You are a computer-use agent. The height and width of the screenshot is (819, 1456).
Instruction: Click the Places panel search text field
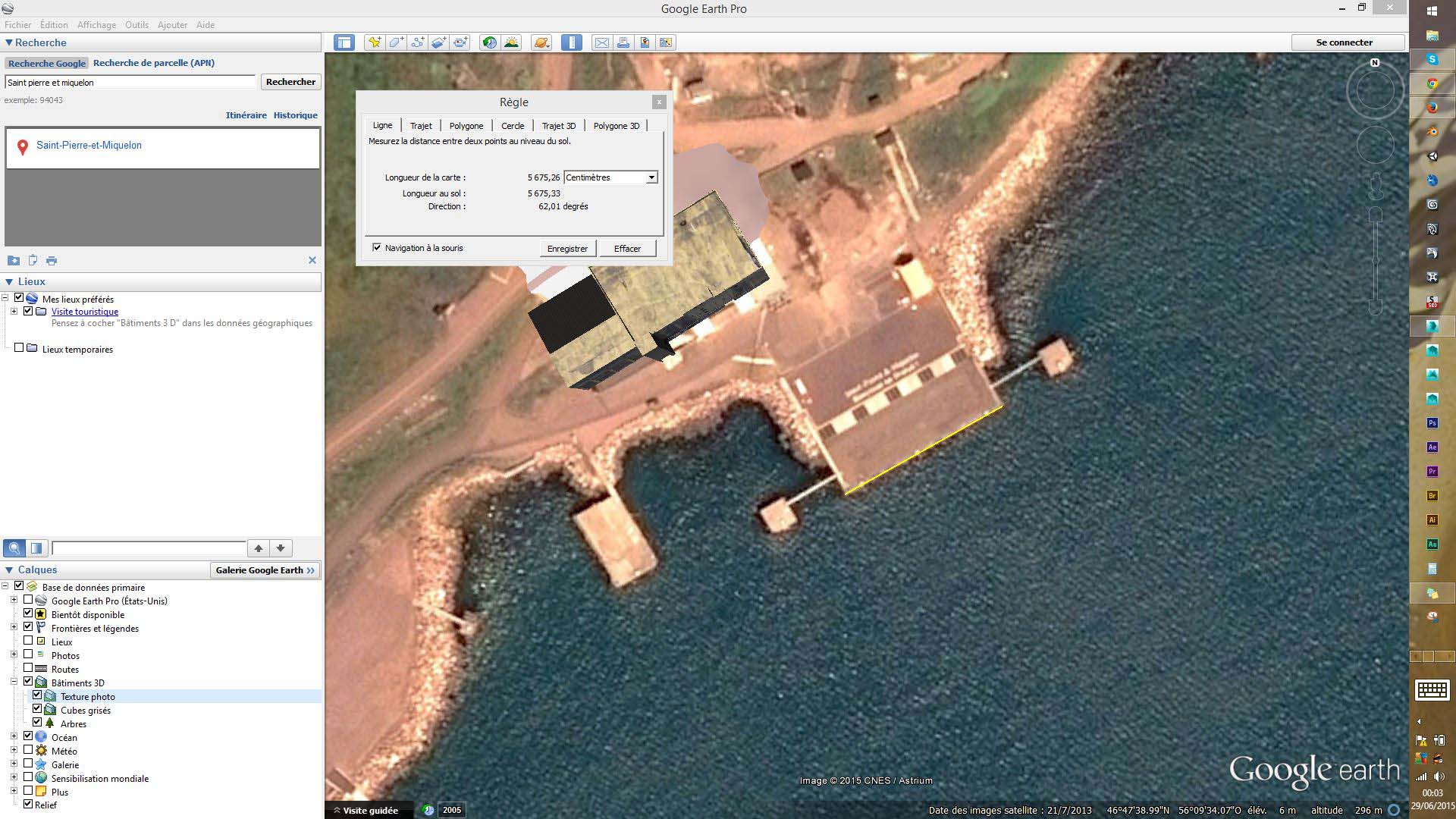pos(149,548)
